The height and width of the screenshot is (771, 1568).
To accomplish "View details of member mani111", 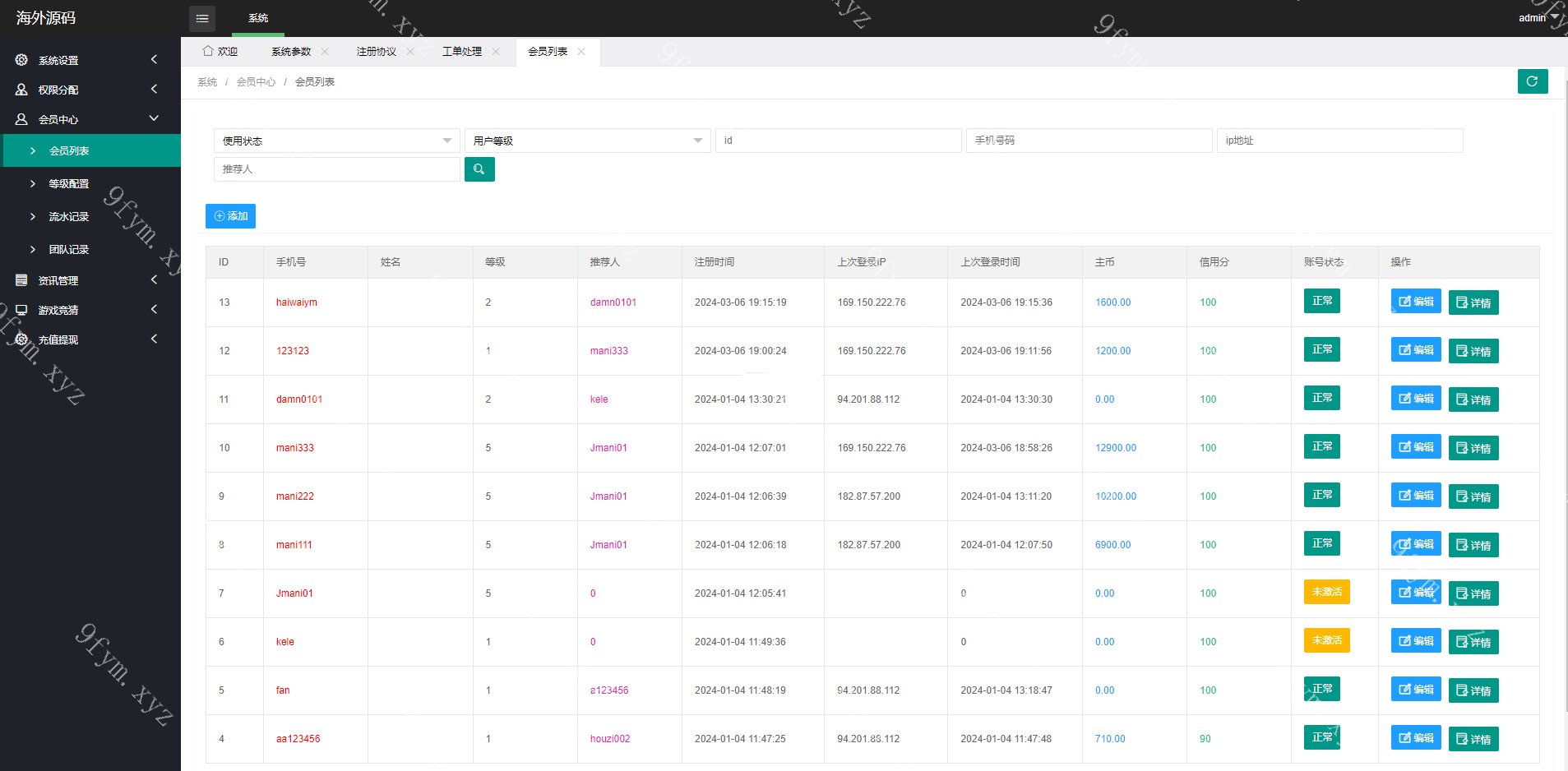I will [1473, 545].
